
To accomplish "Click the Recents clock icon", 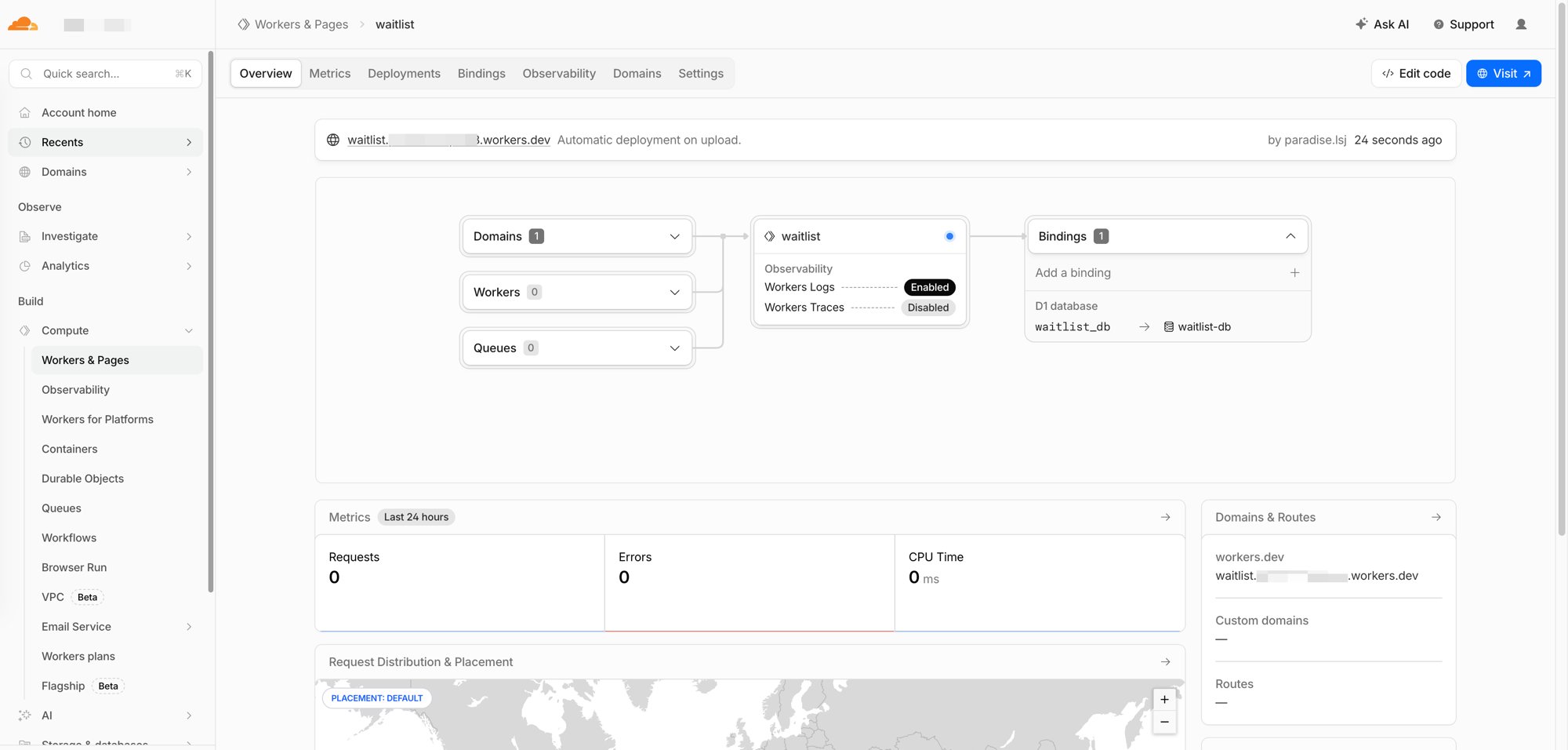I will tap(25, 142).
